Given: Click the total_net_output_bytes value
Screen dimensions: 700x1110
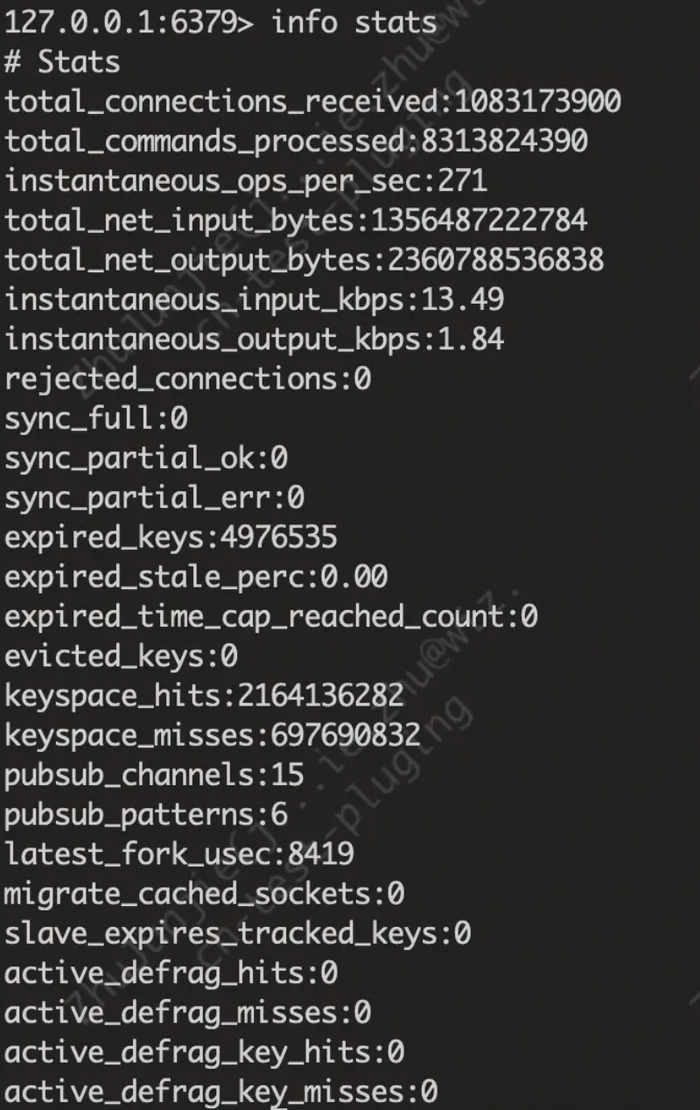Looking at the screenshot, I should click(x=496, y=261).
